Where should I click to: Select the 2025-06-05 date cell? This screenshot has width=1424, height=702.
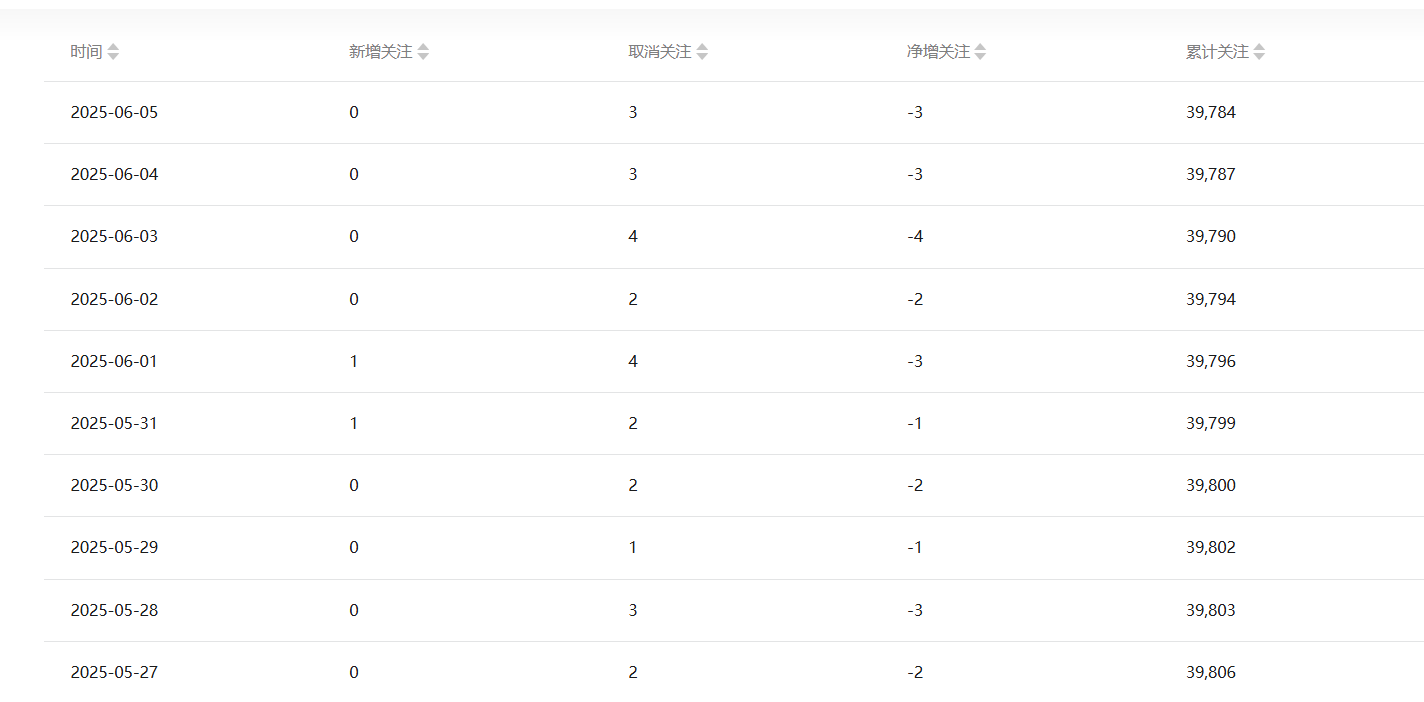(114, 112)
